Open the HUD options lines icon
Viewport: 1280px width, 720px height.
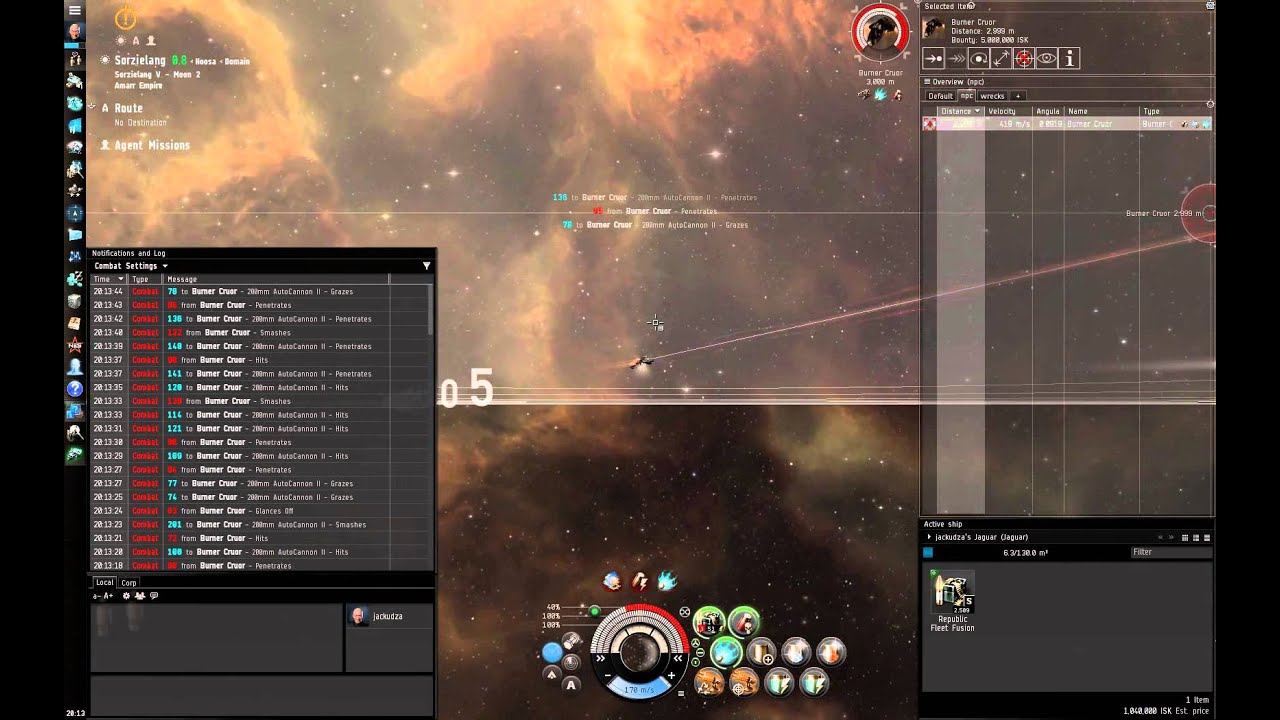[681, 693]
